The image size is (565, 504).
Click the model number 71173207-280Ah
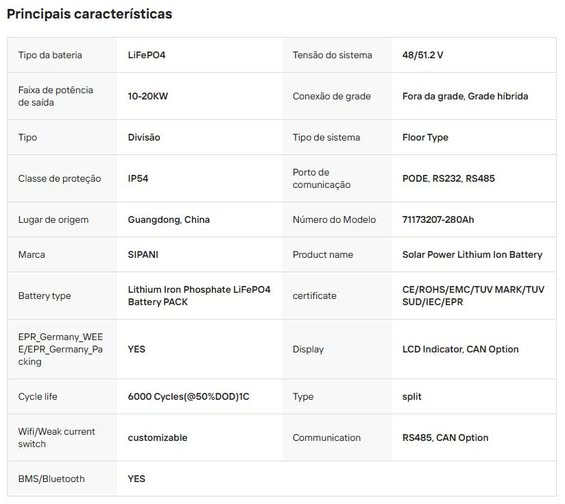438,219
